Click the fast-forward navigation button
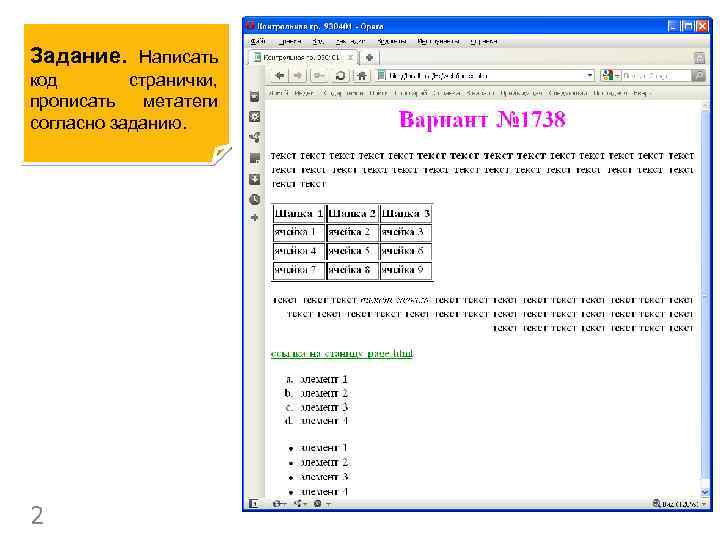This screenshot has width=720, height=540. click(x=318, y=75)
